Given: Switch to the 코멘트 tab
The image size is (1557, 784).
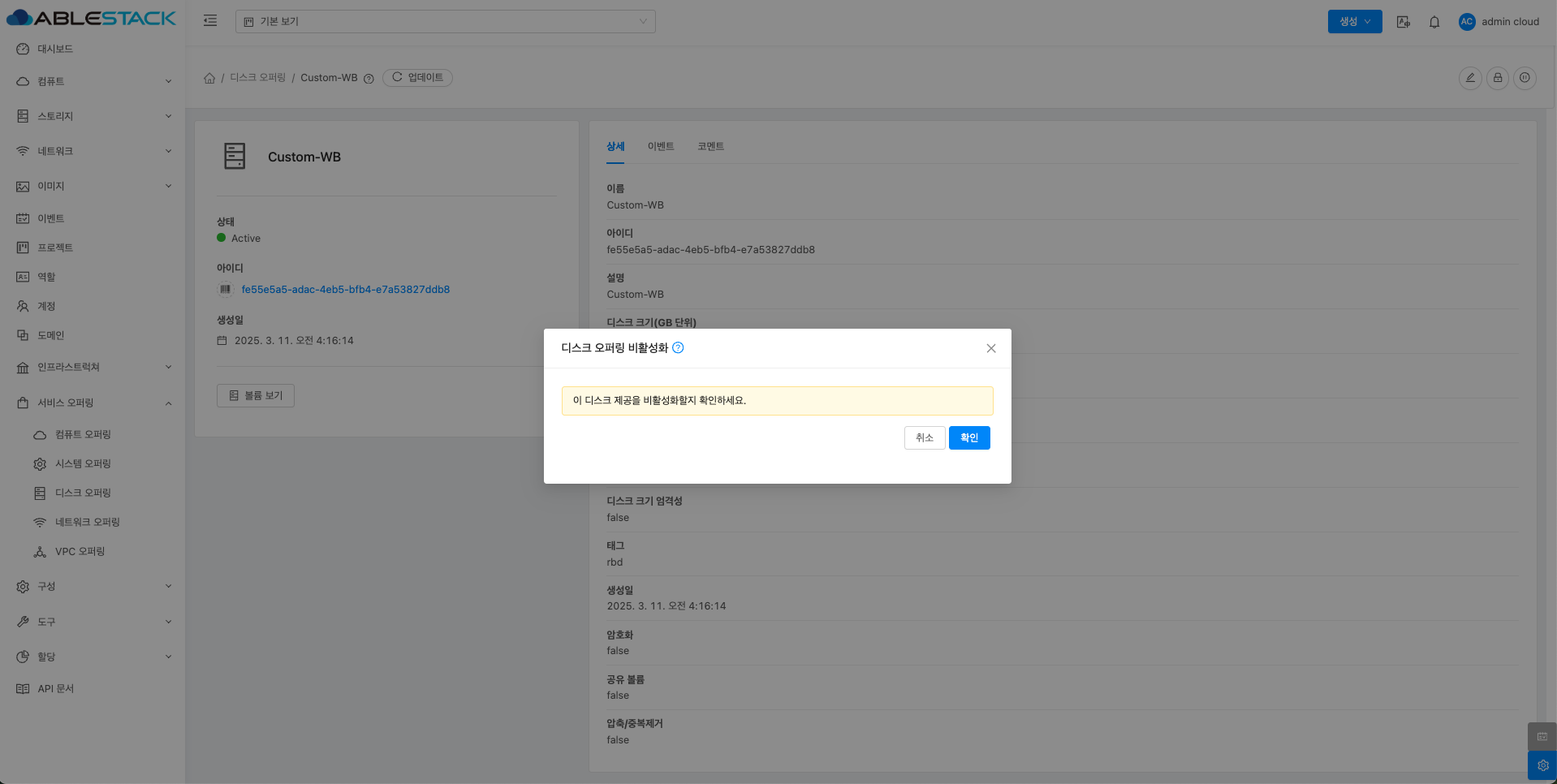Looking at the screenshot, I should [710, 146].
